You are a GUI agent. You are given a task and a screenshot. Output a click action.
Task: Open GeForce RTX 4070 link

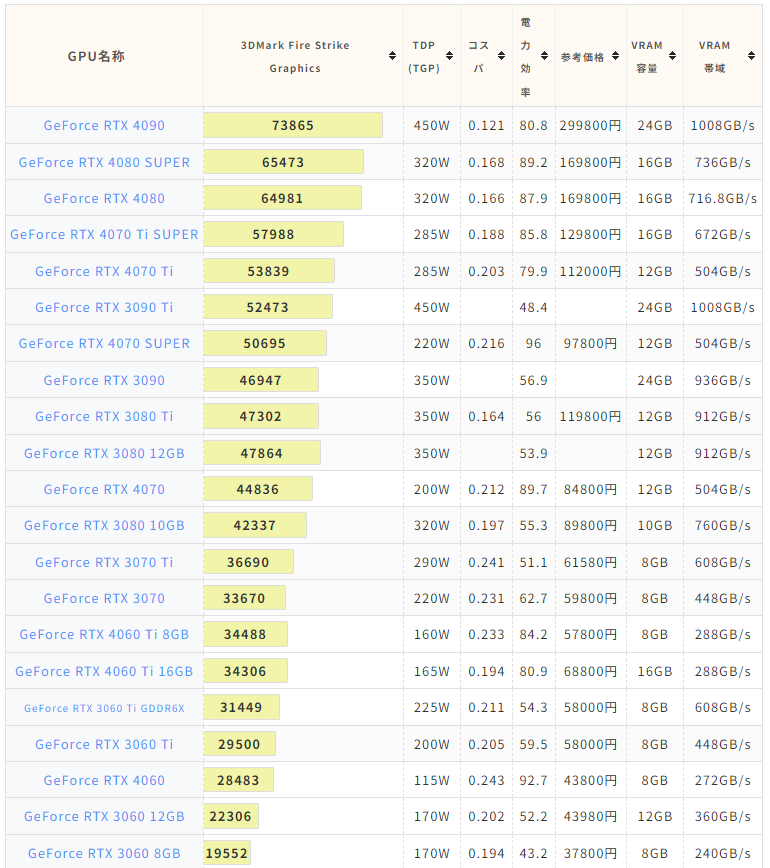tap(104, 489)
